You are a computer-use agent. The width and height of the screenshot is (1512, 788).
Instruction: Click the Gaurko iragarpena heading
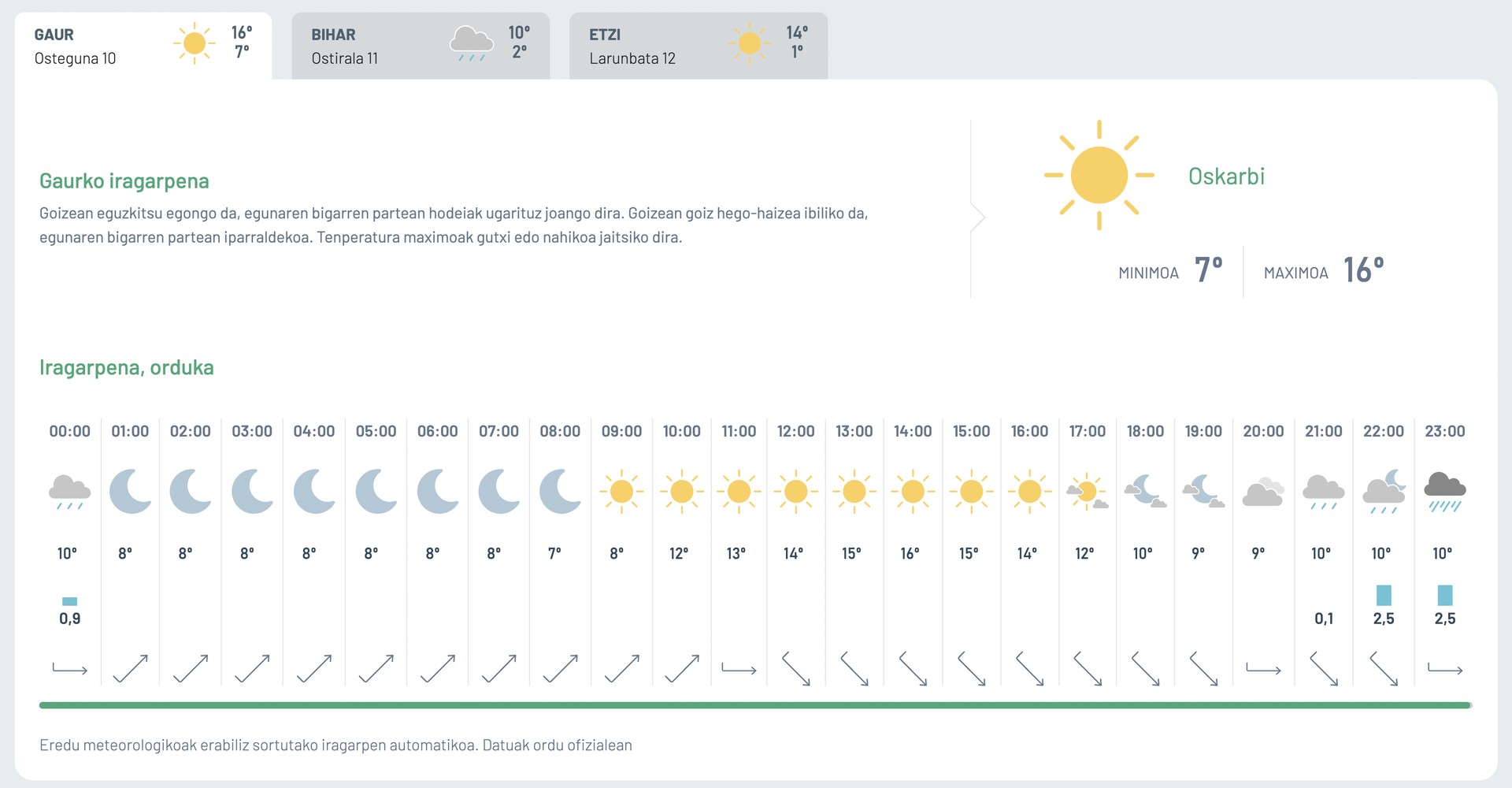click(x=124, y=181)
